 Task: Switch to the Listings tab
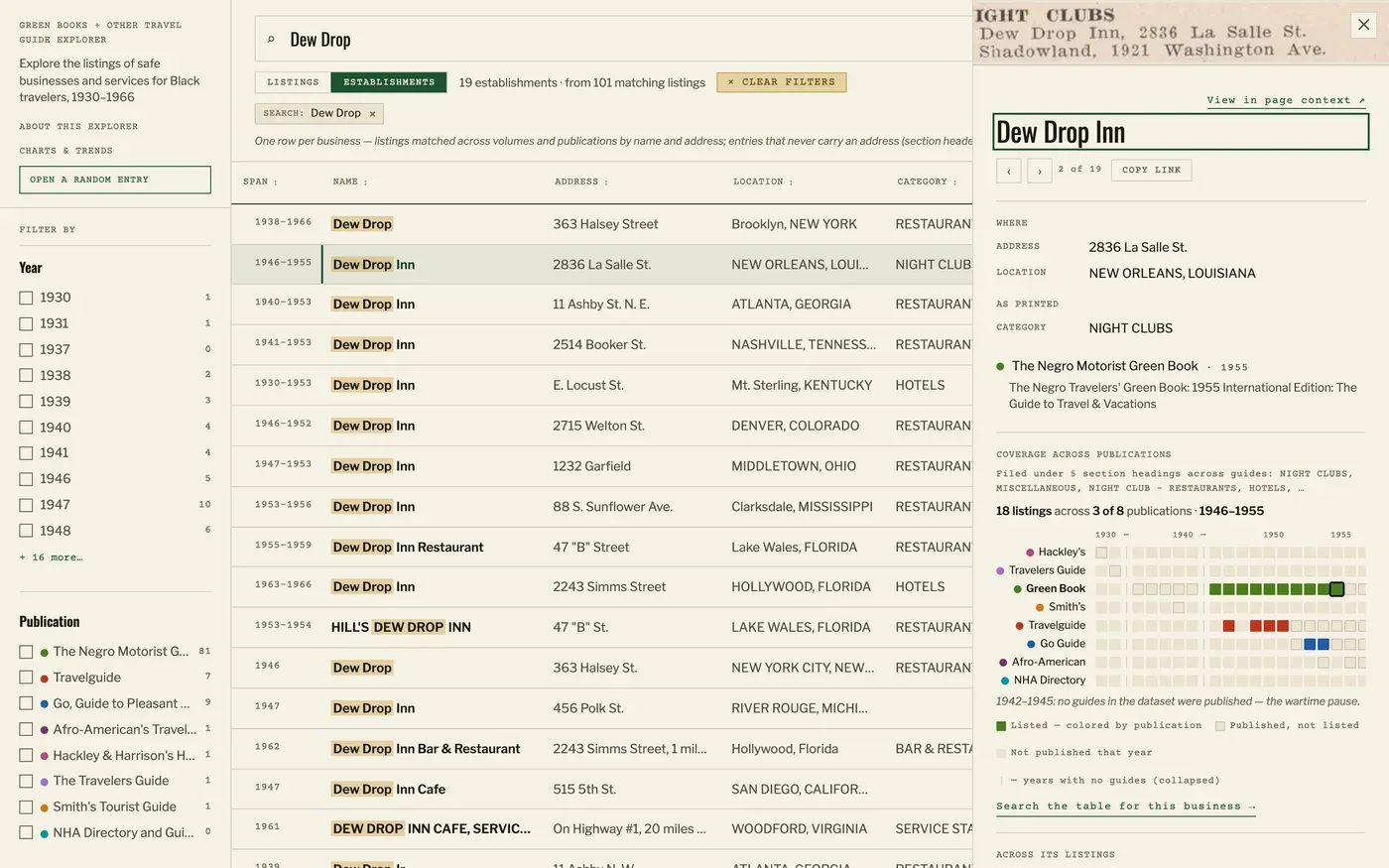(x=293, y=82)
